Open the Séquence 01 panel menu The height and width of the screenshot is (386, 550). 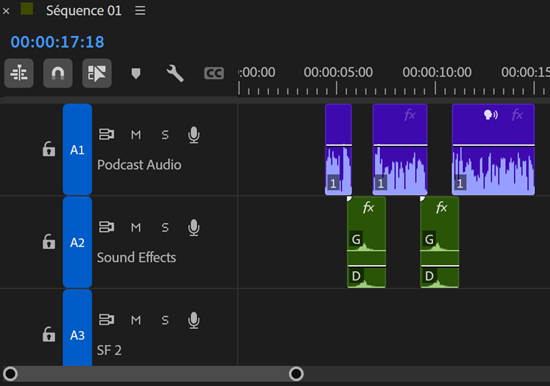[x=140, y=11]
